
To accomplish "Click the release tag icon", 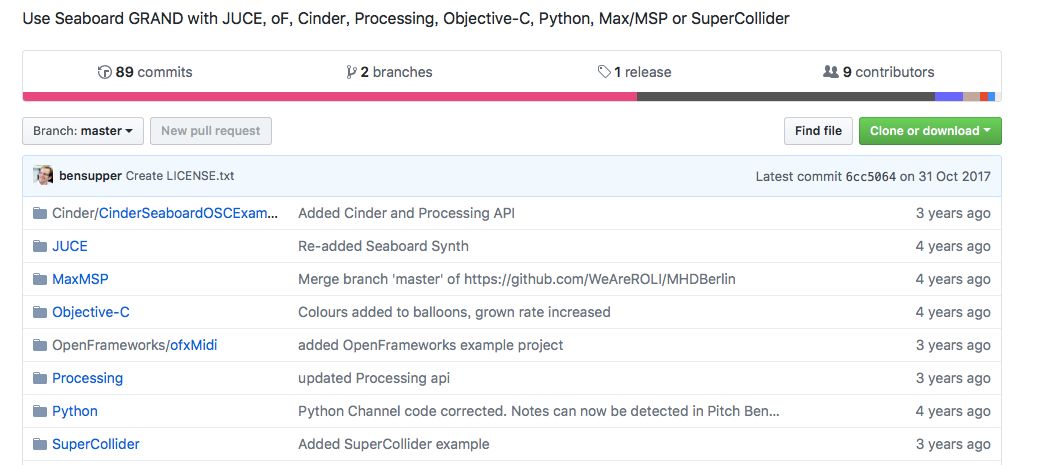I will (x=603, y=72).
